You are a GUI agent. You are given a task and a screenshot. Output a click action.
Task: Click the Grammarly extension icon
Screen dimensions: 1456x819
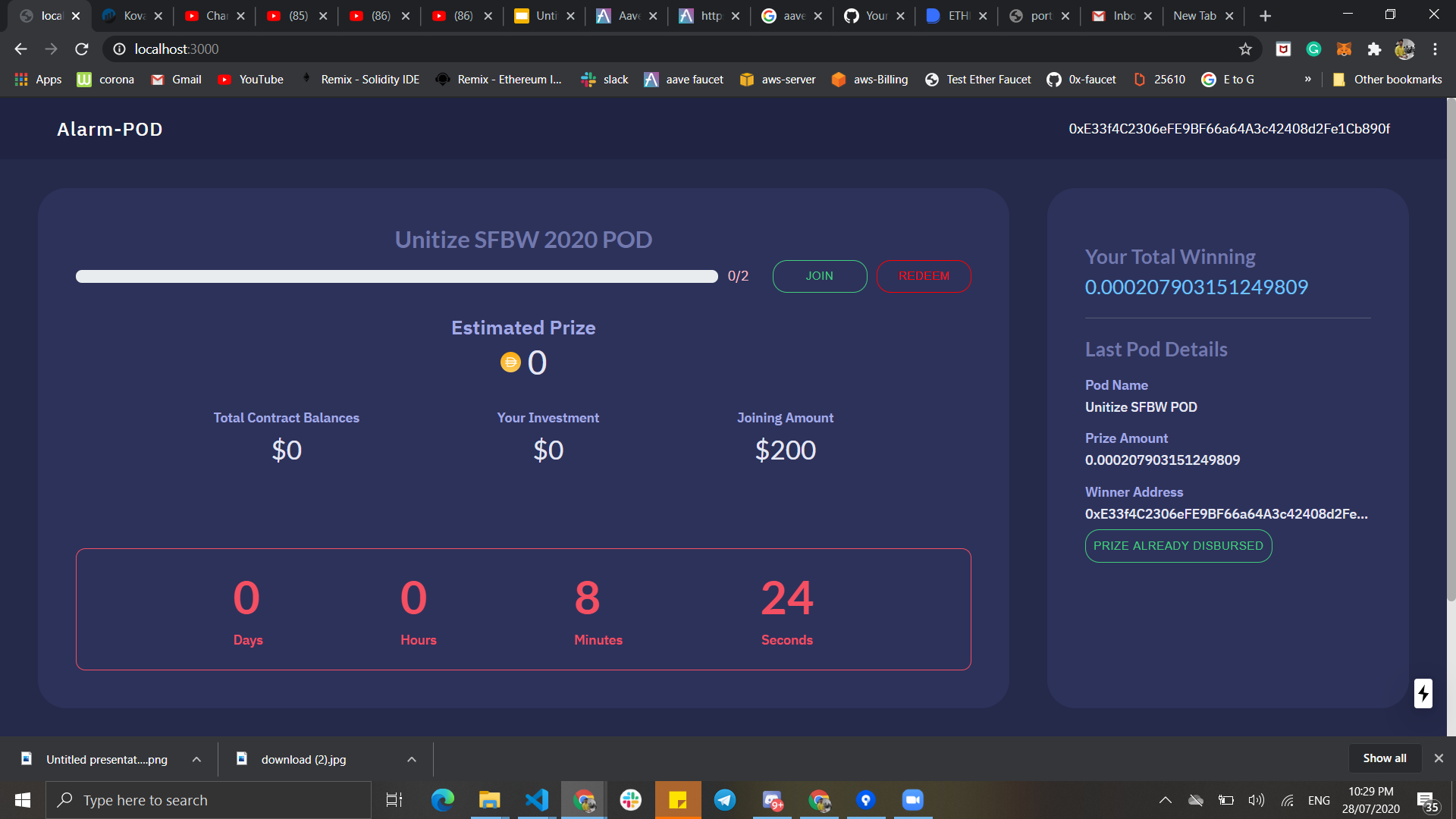point(1314,49)
